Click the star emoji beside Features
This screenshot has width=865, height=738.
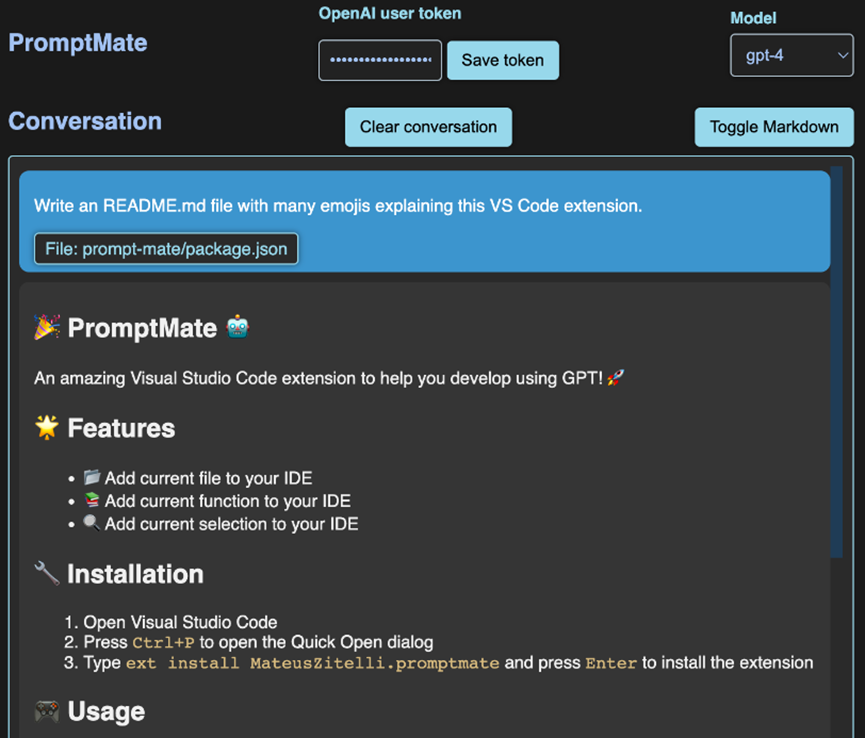pos(47,427)
